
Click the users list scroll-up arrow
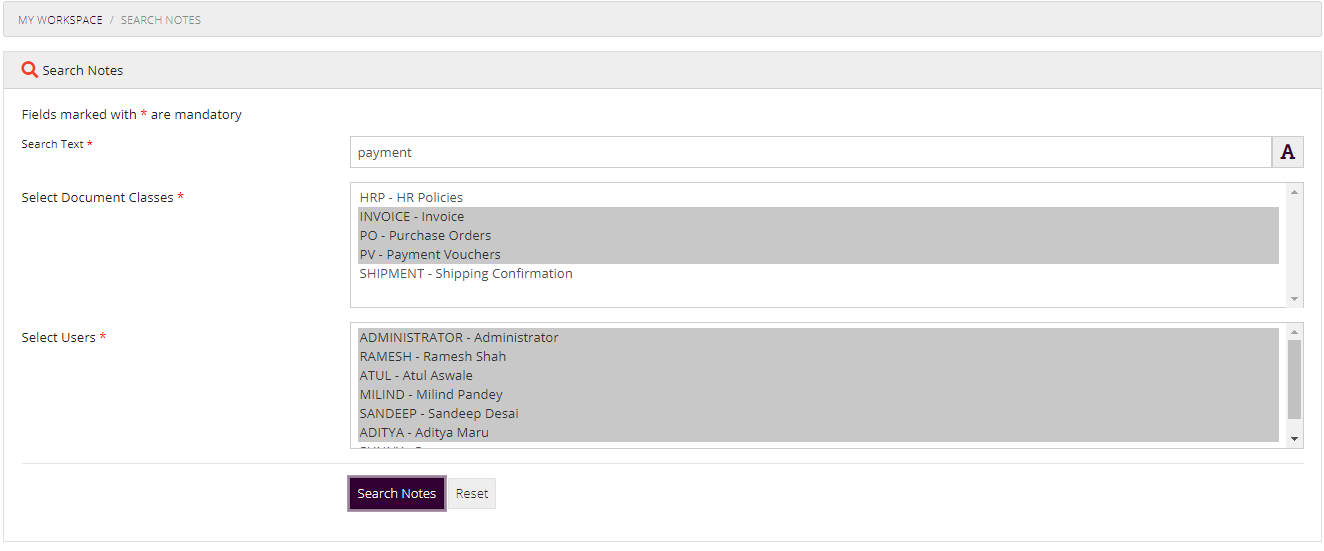coord(1295,331)
